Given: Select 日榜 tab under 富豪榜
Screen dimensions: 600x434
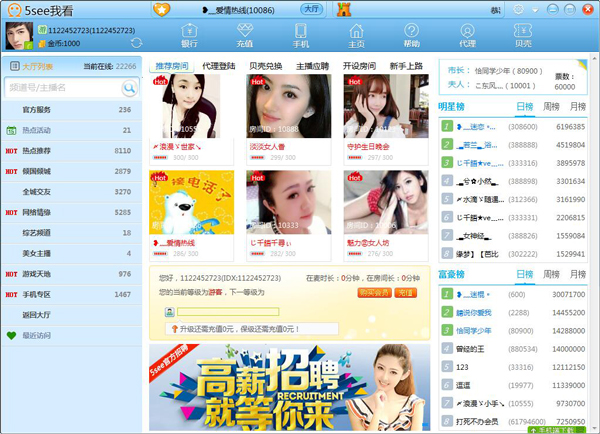Looking at the screenshot, I should tap(525, 274).
